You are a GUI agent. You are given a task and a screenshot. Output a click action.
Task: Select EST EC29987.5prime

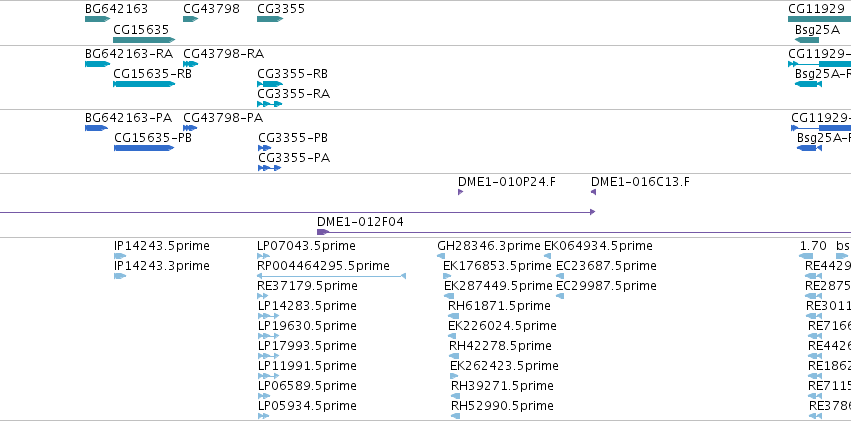[x=606, y=285]
